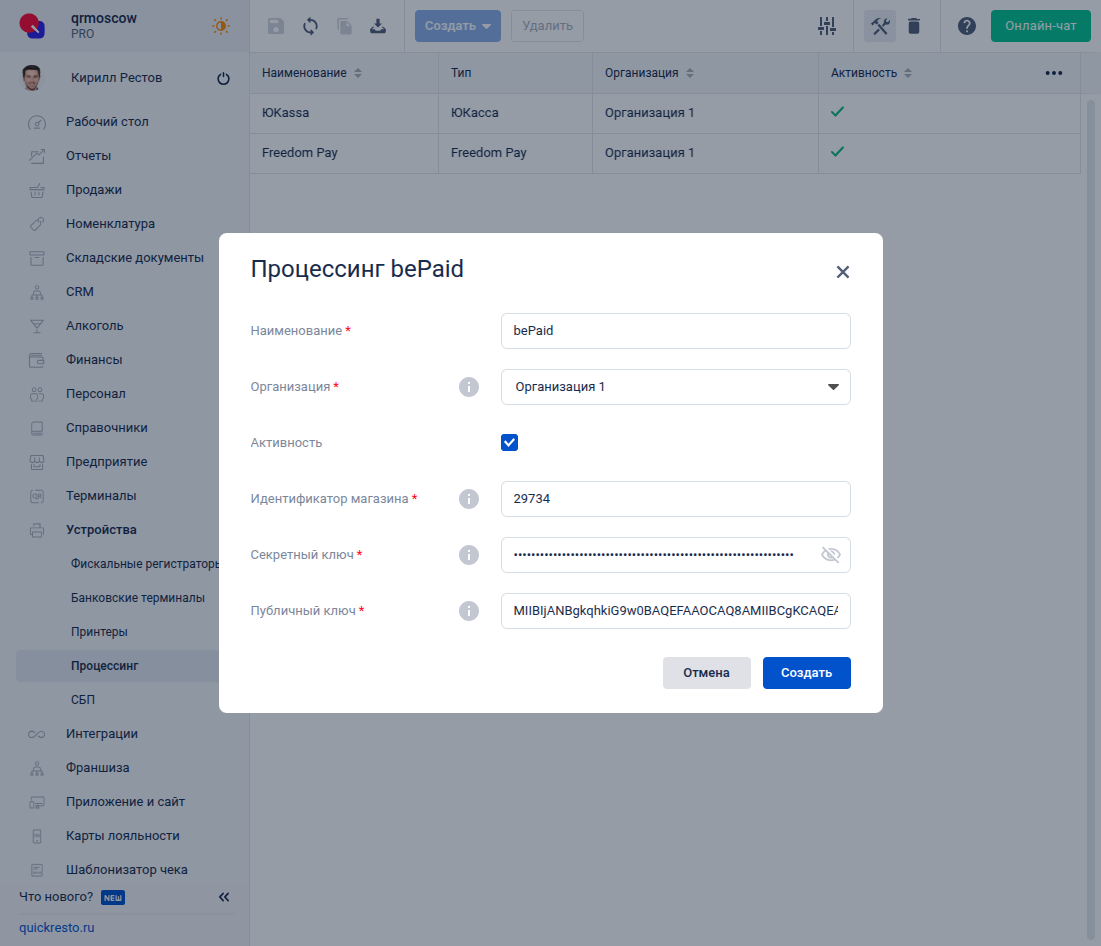Click the qrmoscow logo icon
1101x946 pixels.
coord(32,26)
